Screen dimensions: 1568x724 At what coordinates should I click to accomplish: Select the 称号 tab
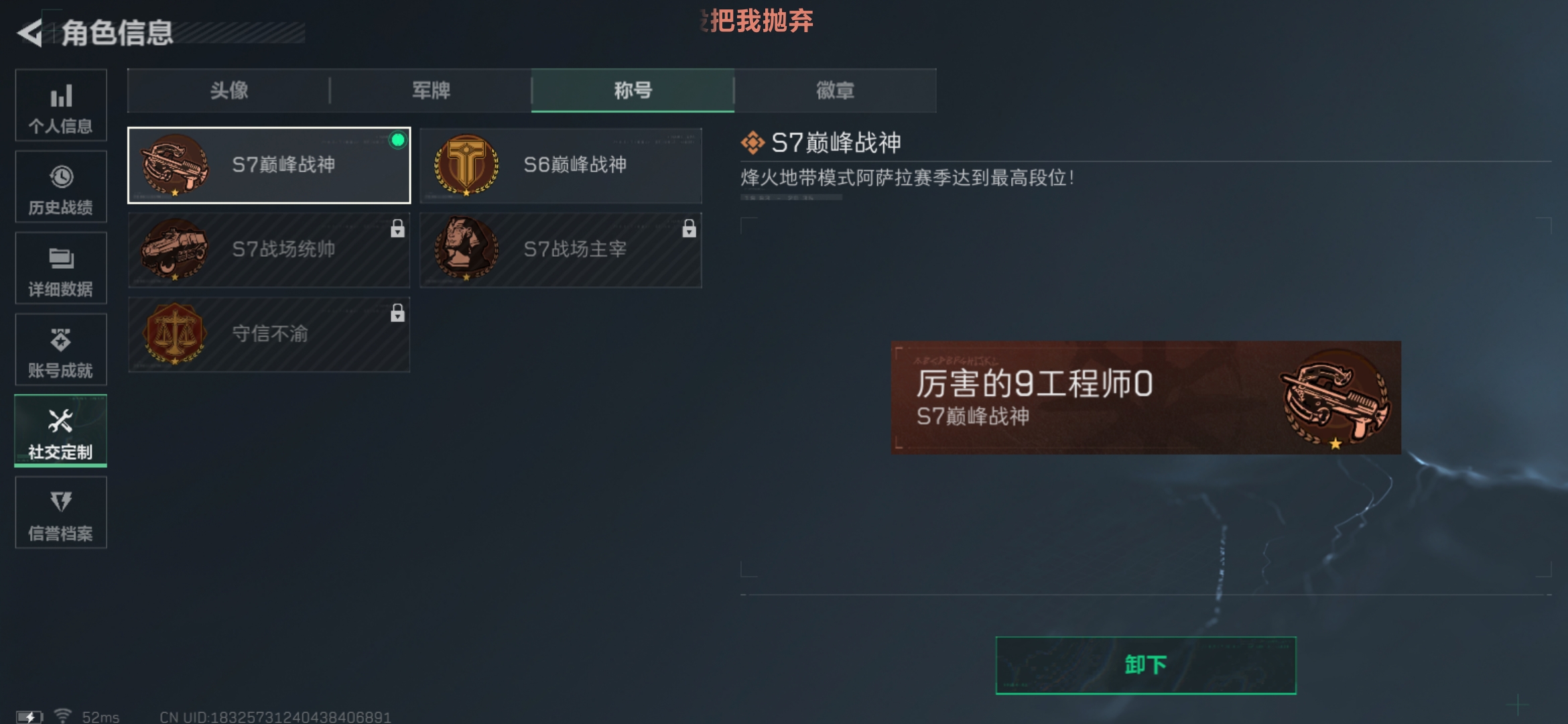pos(633,90)
